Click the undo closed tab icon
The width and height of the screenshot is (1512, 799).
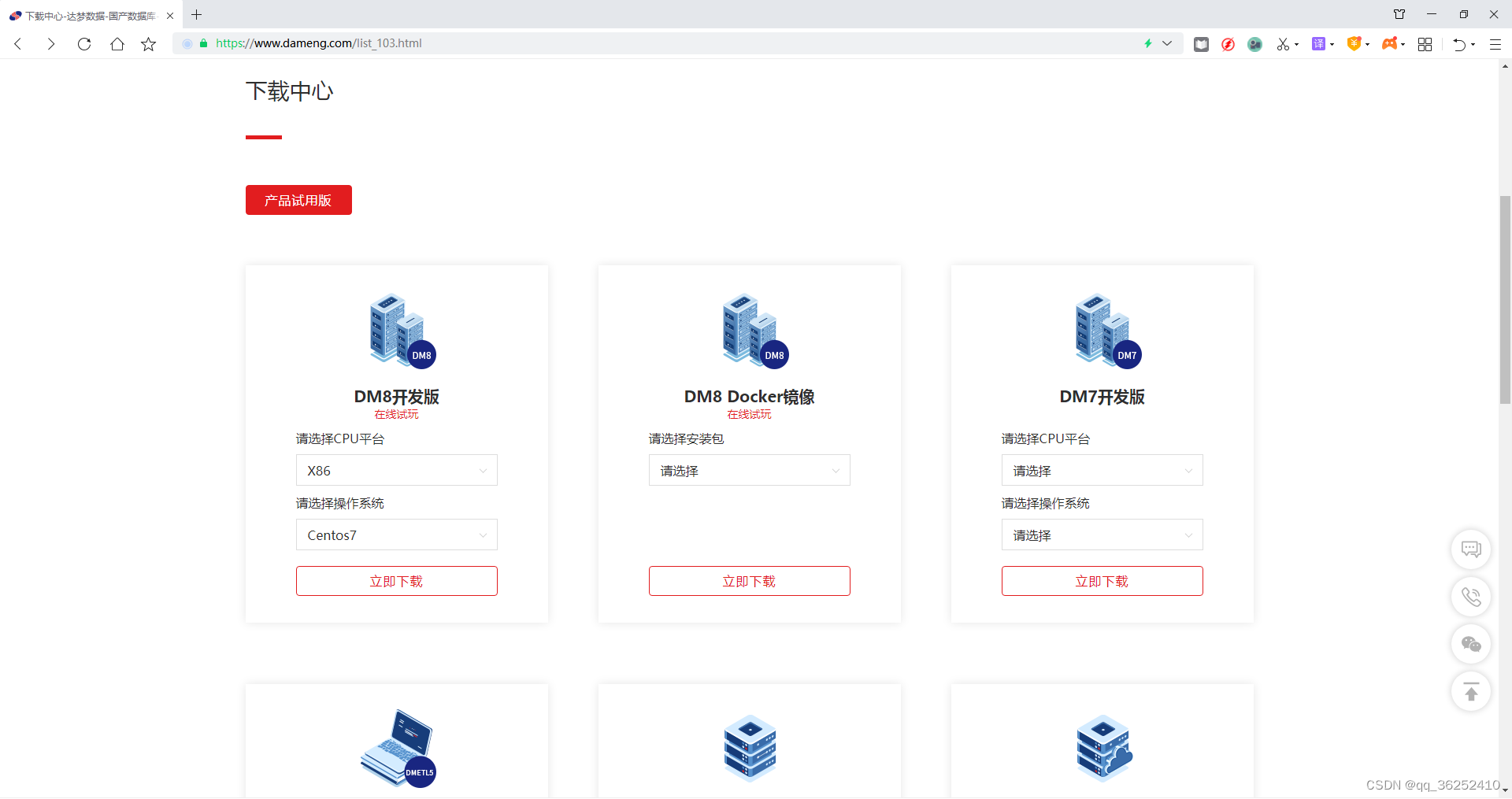[x=1459, y=44]
